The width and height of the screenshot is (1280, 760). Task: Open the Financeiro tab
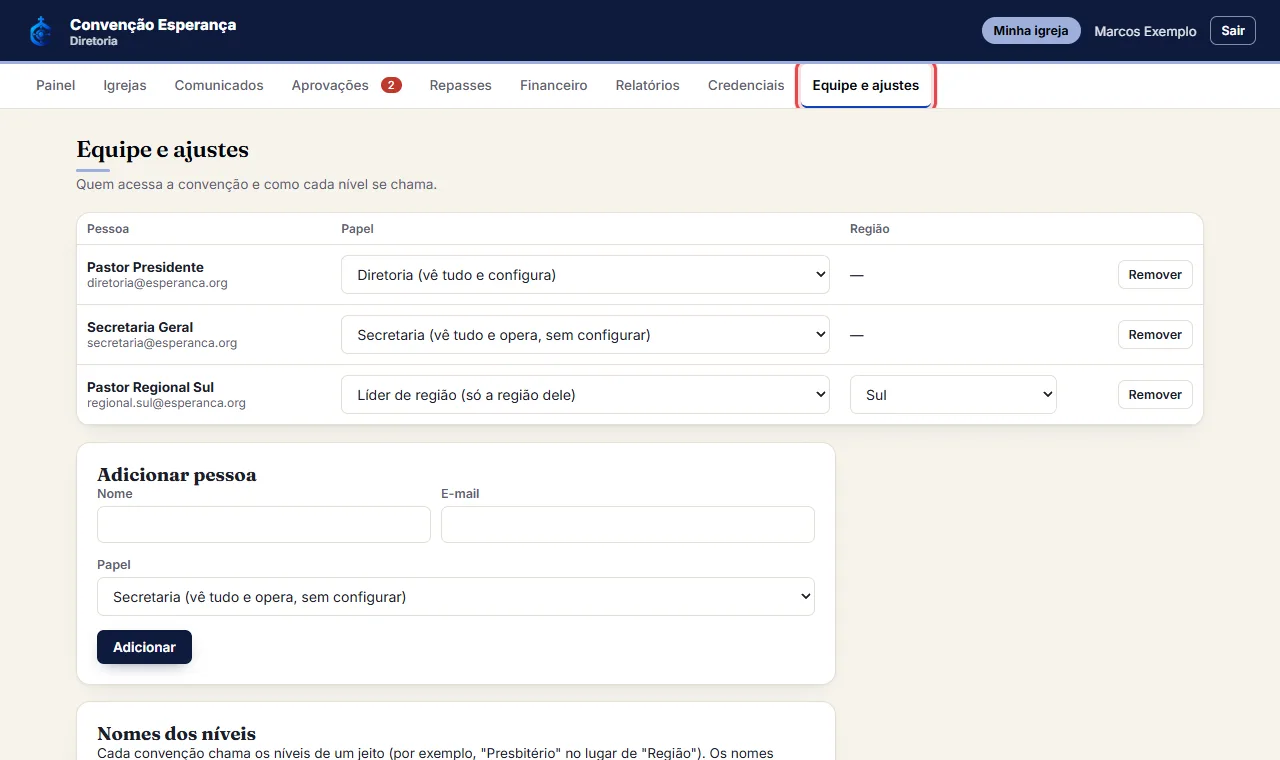click(x=554, y=85)
